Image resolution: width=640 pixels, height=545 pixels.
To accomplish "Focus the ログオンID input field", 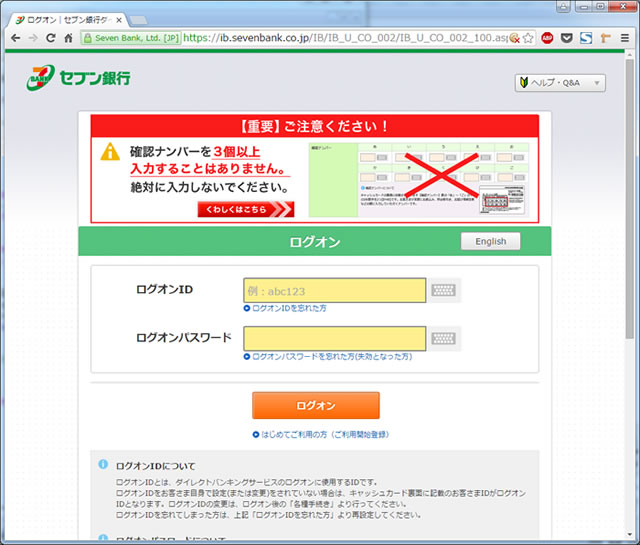I will (x=335, y=291).
